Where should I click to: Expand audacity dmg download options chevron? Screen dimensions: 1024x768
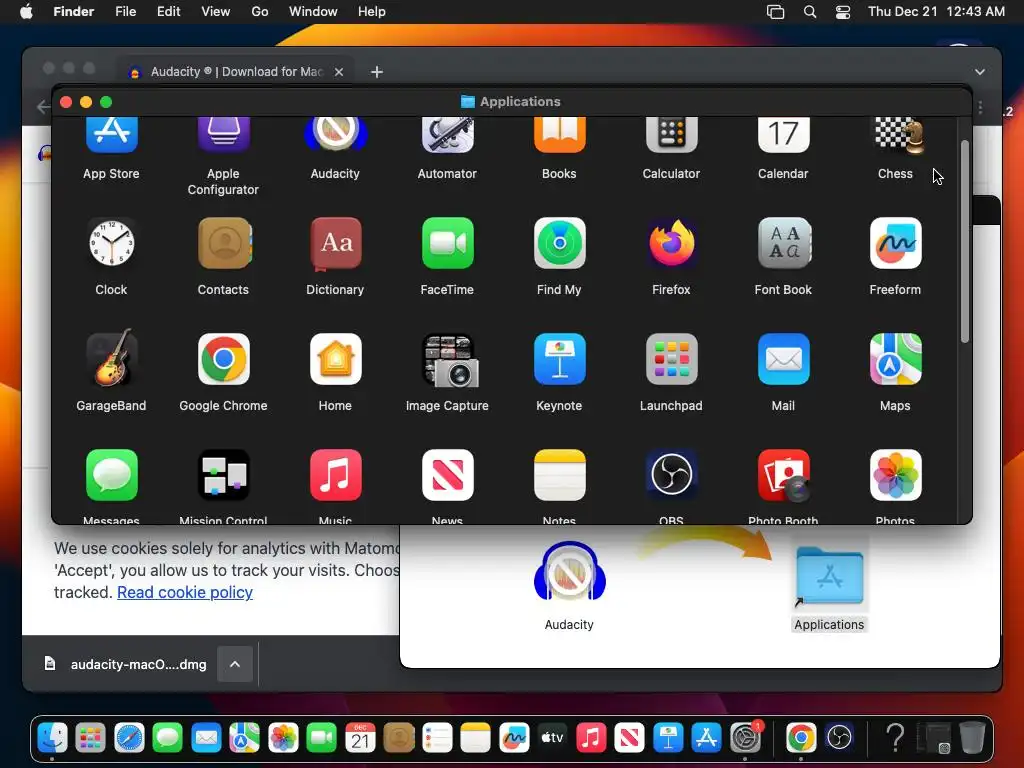click(x=235, y=664)
